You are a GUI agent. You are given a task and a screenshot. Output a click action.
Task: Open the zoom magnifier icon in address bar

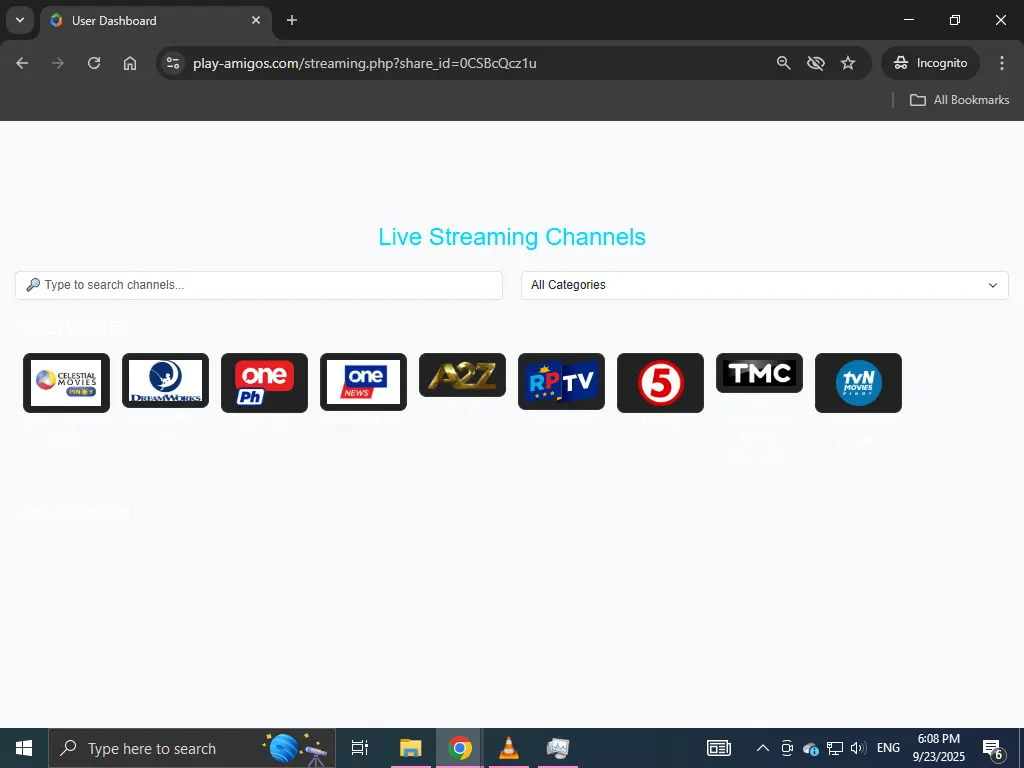point(784,63)
